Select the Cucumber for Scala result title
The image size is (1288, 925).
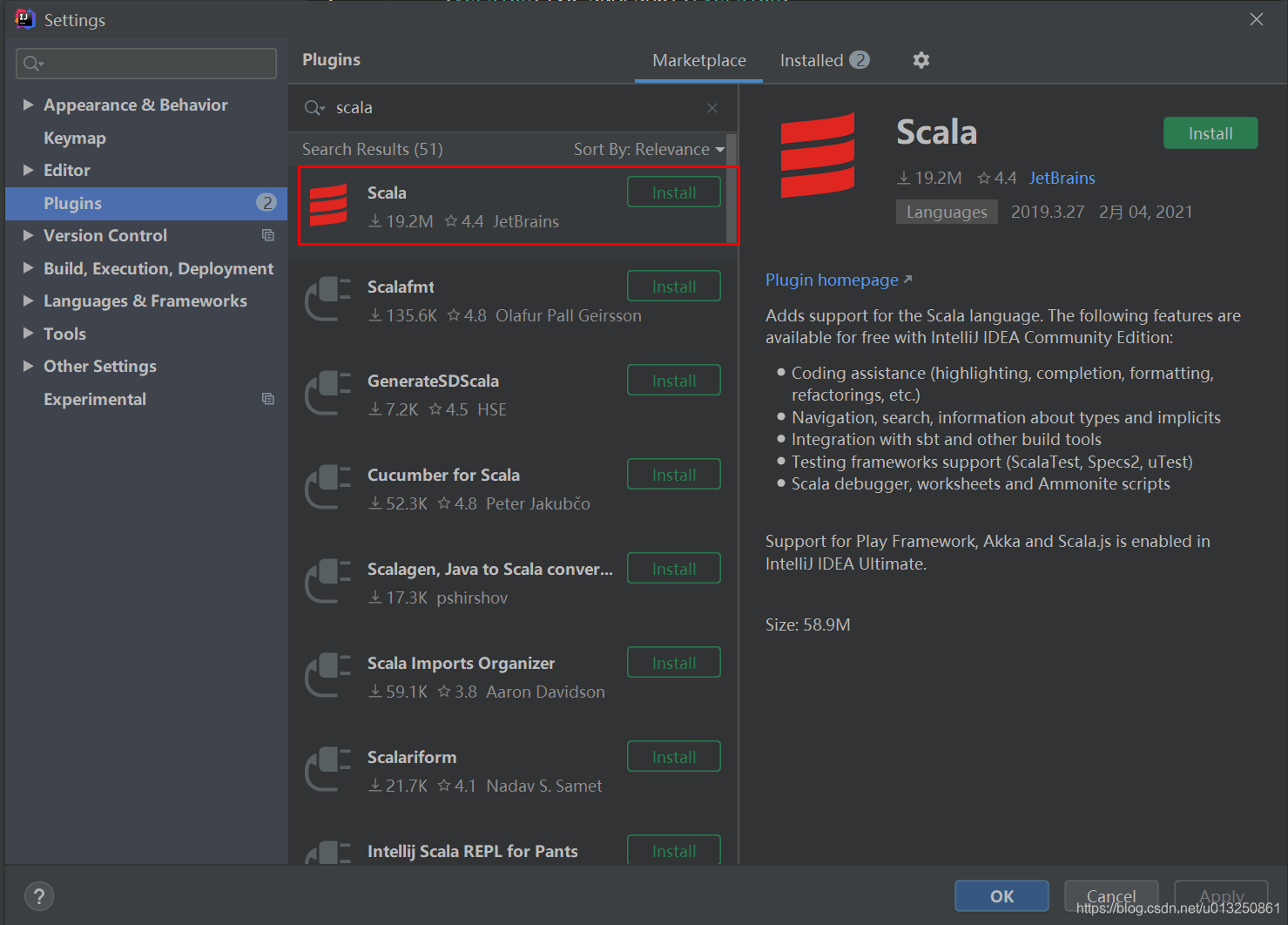(x=443, y=475)
